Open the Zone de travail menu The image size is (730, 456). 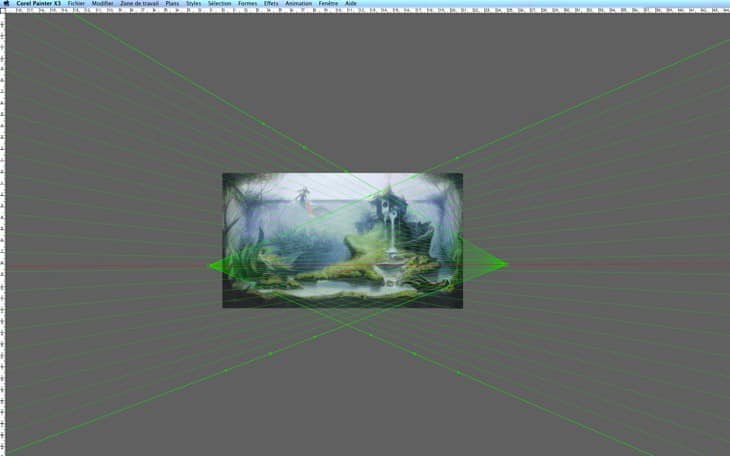coord(139,3)
